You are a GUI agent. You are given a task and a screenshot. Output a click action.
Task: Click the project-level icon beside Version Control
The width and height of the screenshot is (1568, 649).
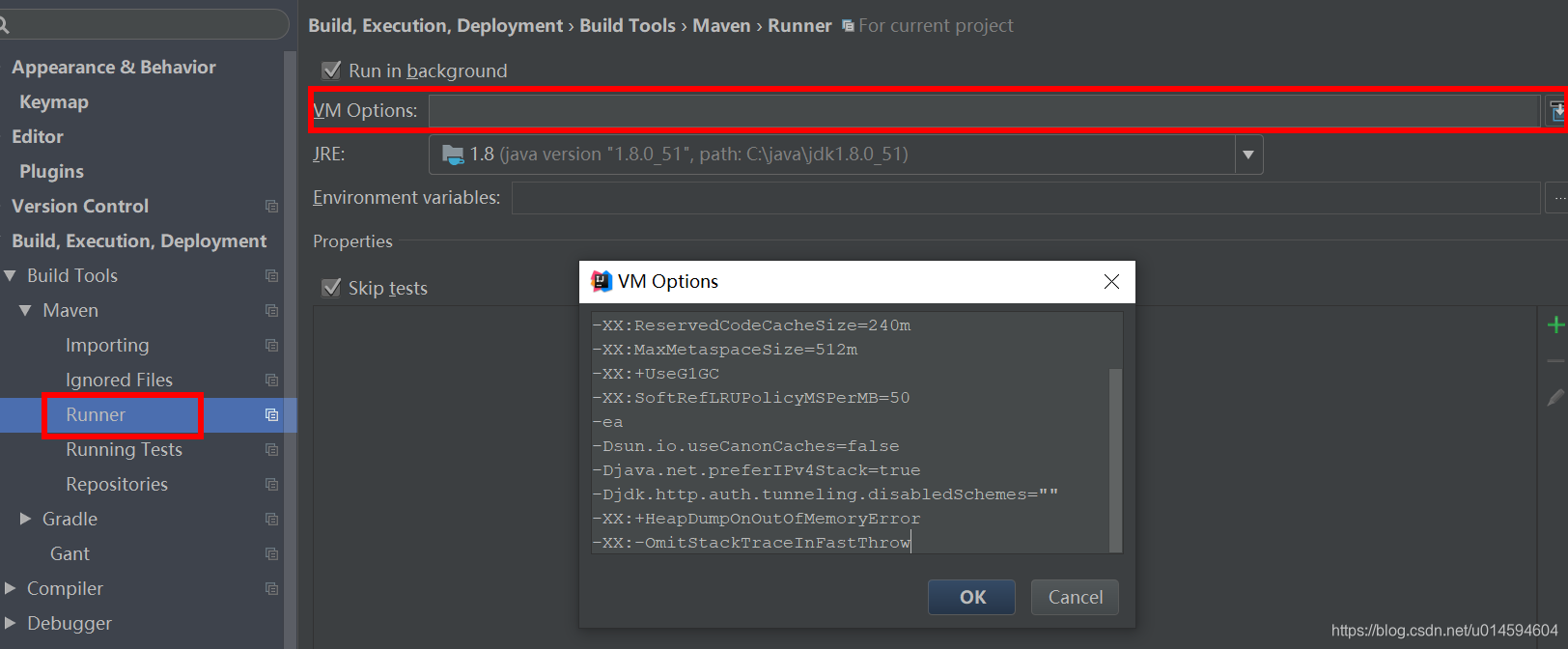coord(271,207)
